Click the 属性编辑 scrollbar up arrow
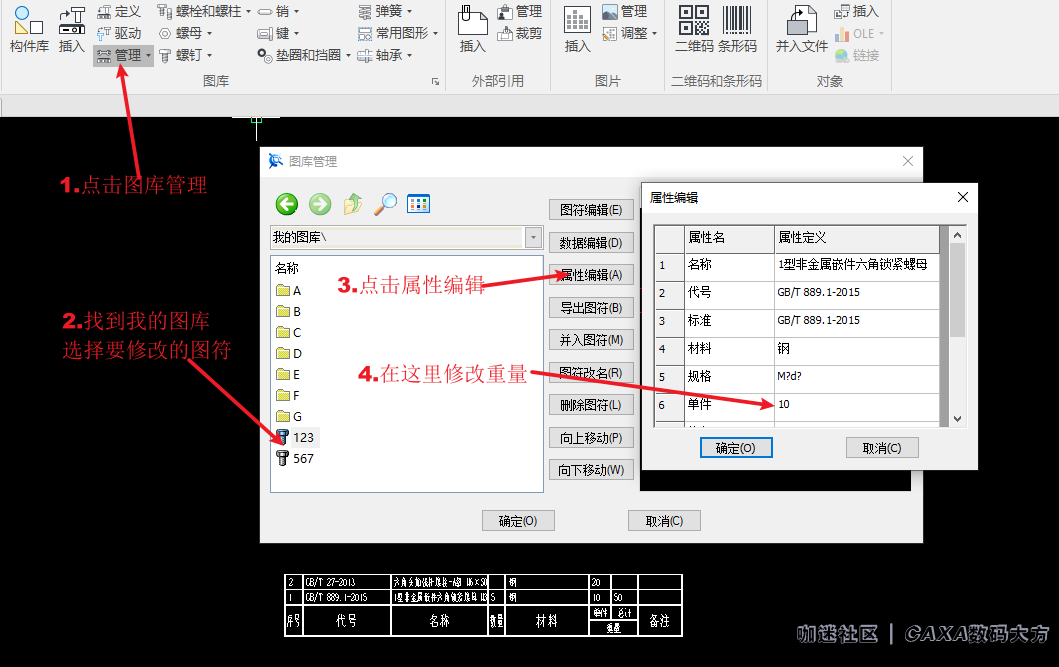This screenshot has width=1059, height=667. click(958, 235)
